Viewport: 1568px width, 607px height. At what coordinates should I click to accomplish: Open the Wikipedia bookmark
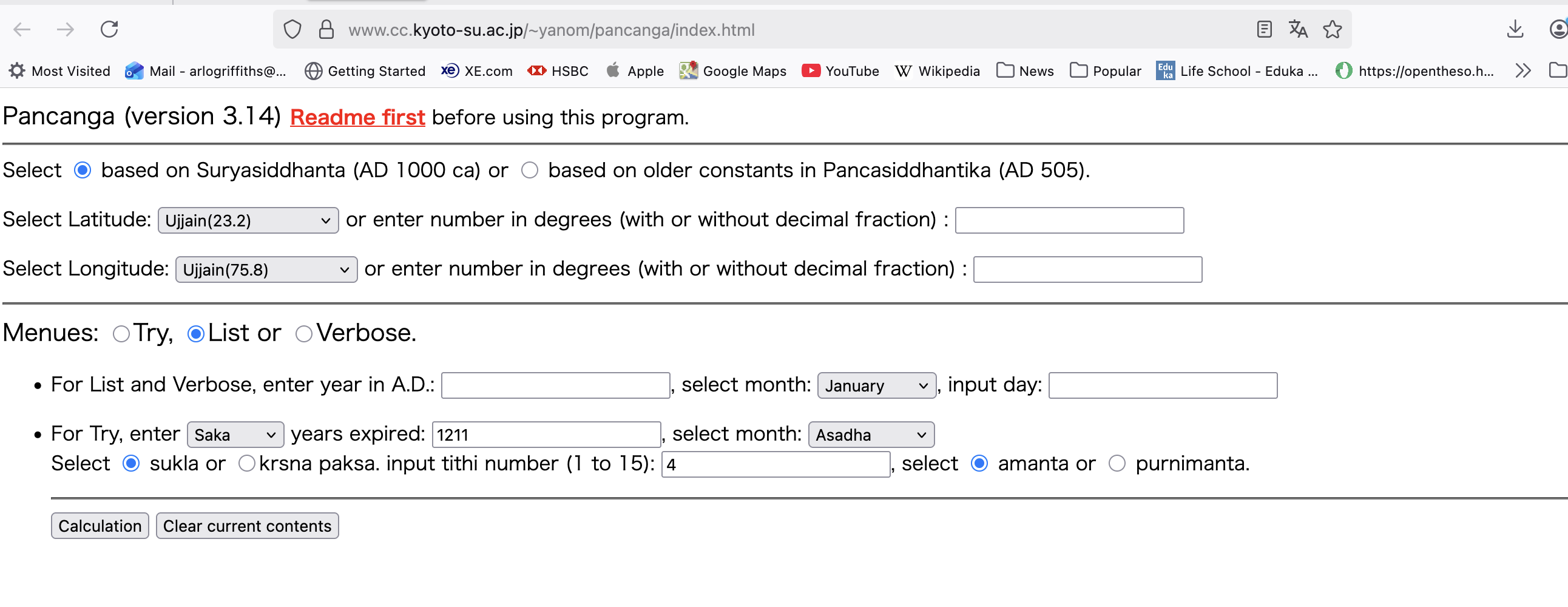point(938,71)
